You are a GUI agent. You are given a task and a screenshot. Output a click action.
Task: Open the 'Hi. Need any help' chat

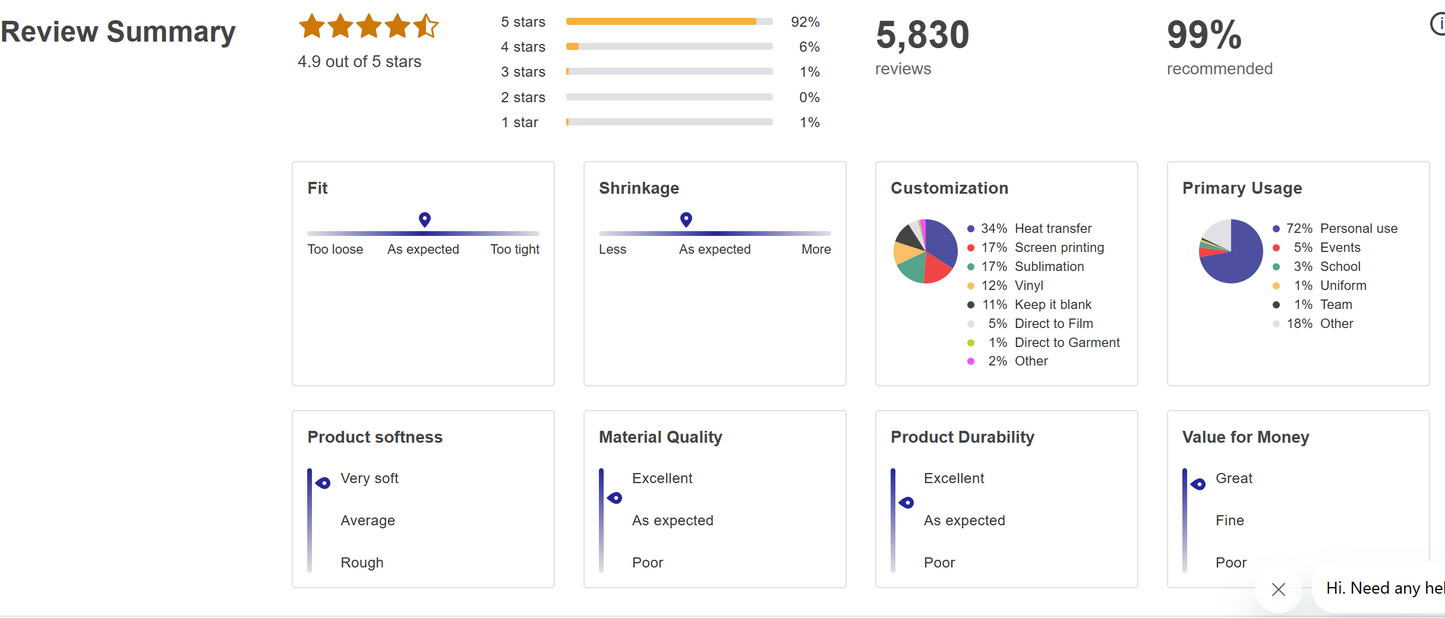[x=1383, y=588]
